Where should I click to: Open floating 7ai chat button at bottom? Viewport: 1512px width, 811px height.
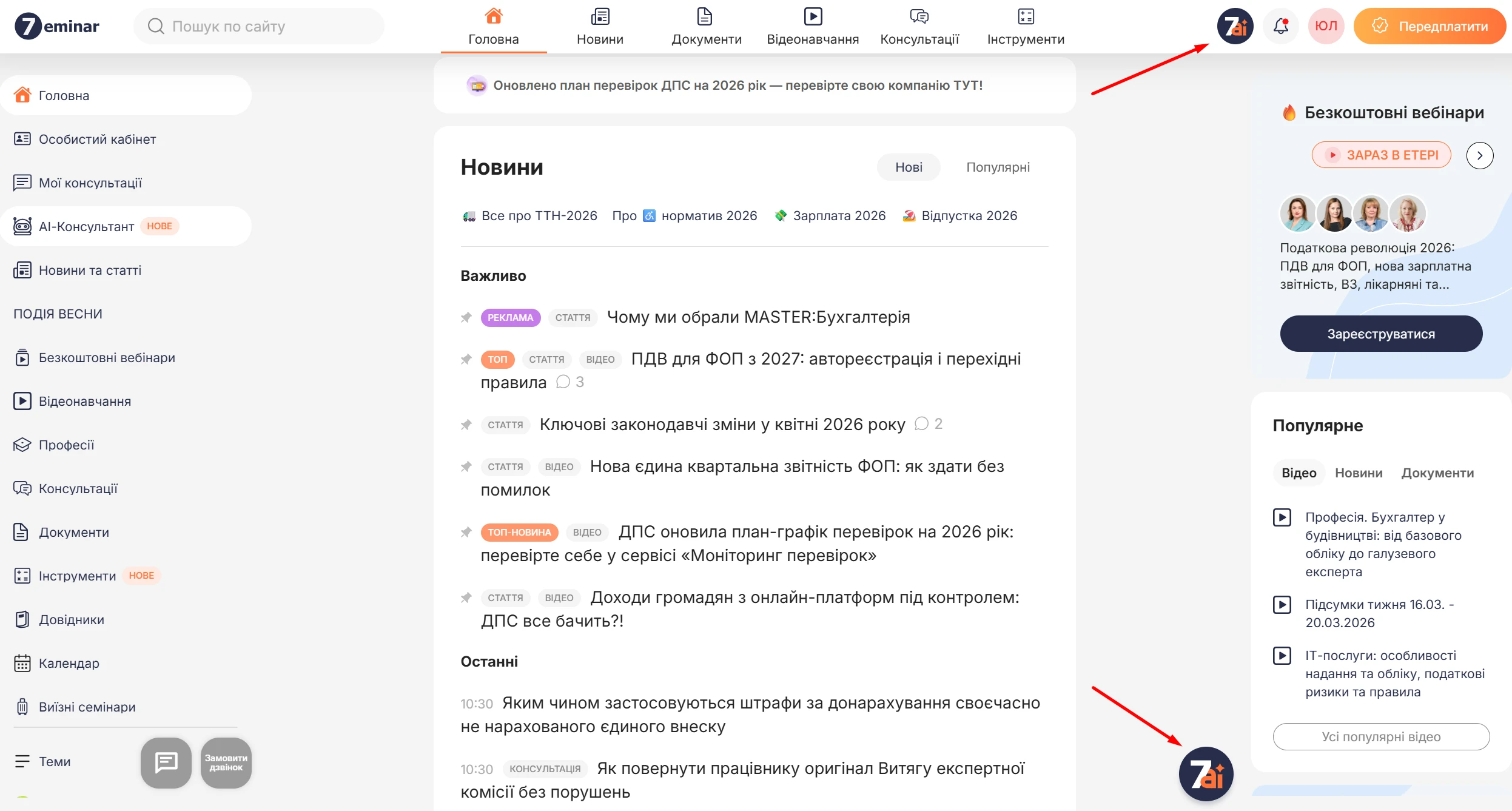tap(1206, 774)
